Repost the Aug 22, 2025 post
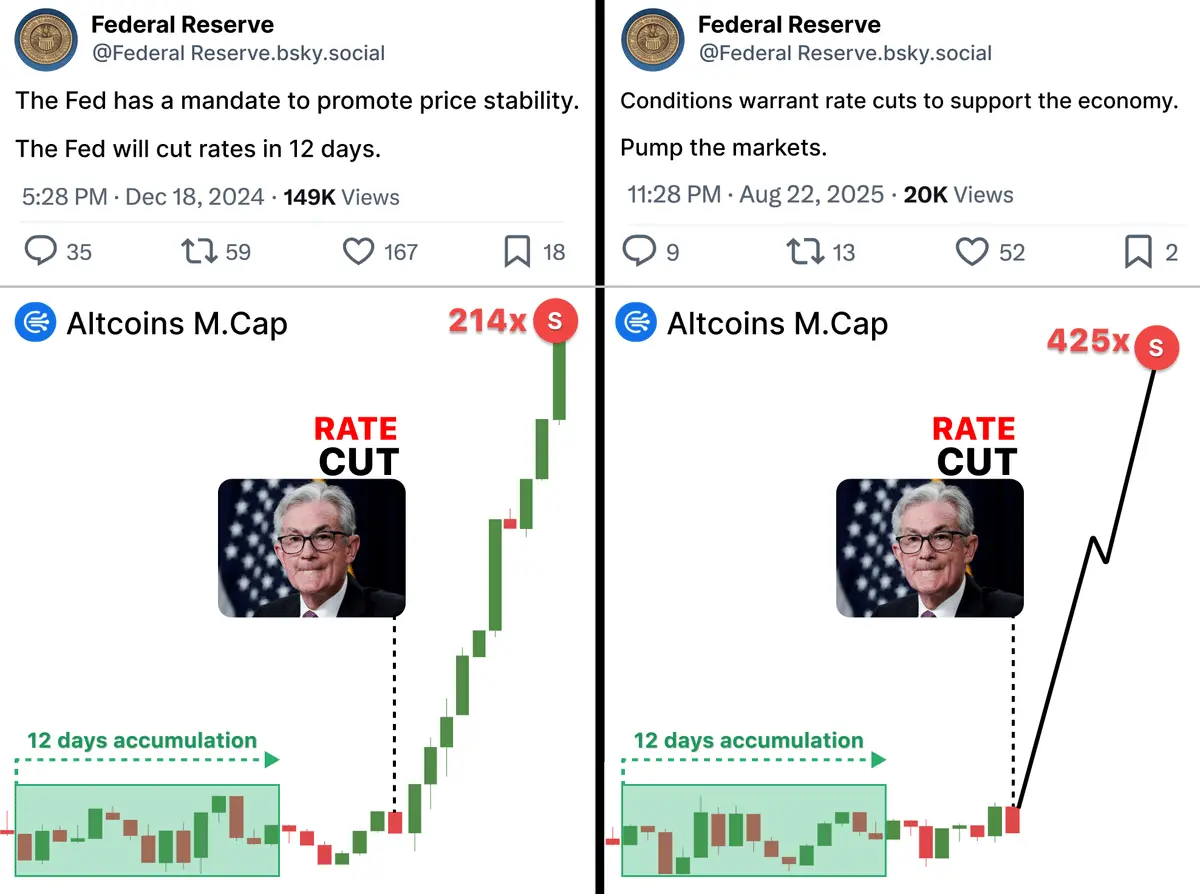1200x894 pixels. point(805,251)
